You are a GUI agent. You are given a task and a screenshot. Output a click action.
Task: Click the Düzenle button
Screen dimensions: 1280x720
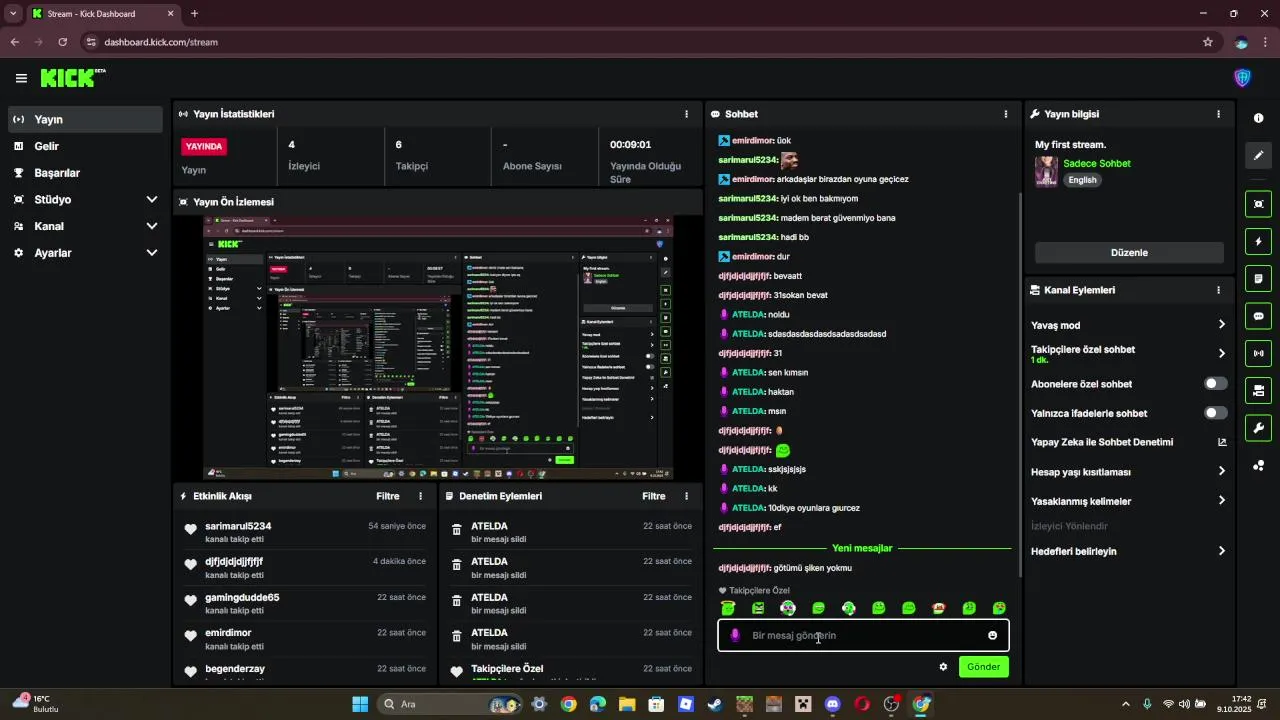[1129, 253]
